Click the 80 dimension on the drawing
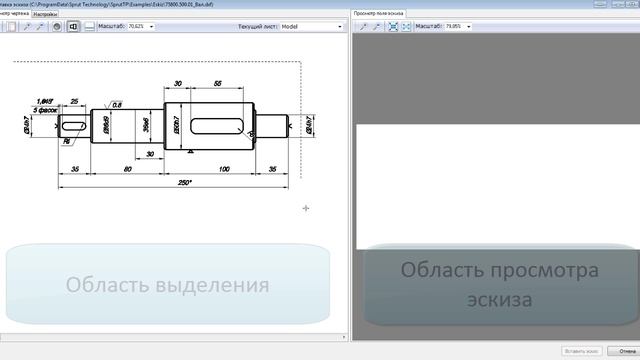The width and height of the screenshot is (640, 360). coord(128,169)
